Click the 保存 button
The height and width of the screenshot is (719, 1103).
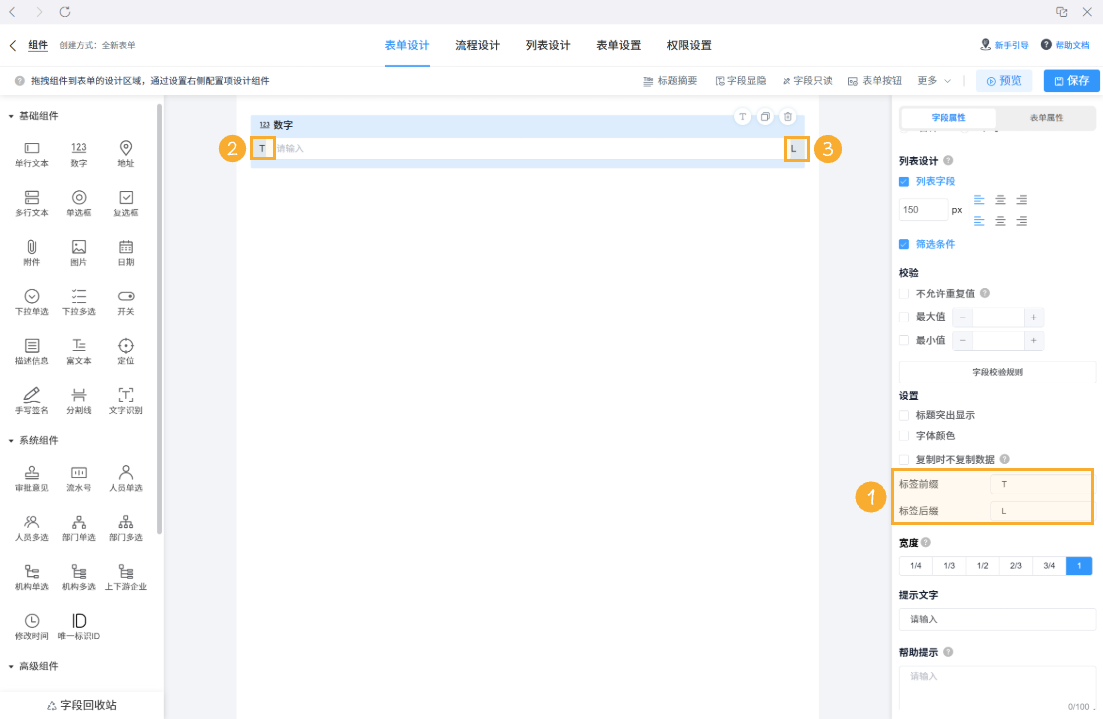[x=1071, y=81]
